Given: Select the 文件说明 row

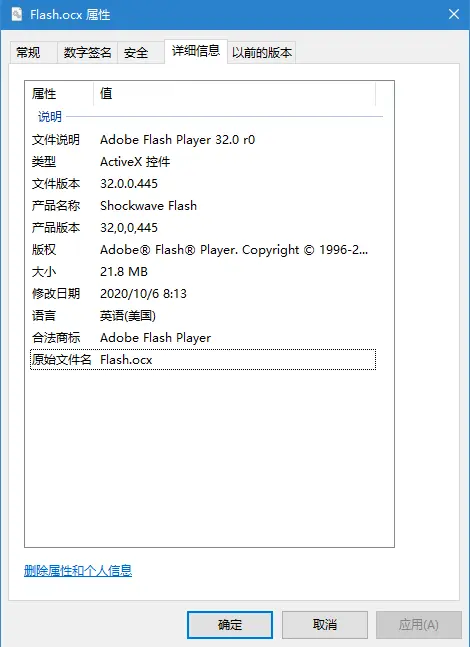Looking at the screenshot, I should (203, 140).
